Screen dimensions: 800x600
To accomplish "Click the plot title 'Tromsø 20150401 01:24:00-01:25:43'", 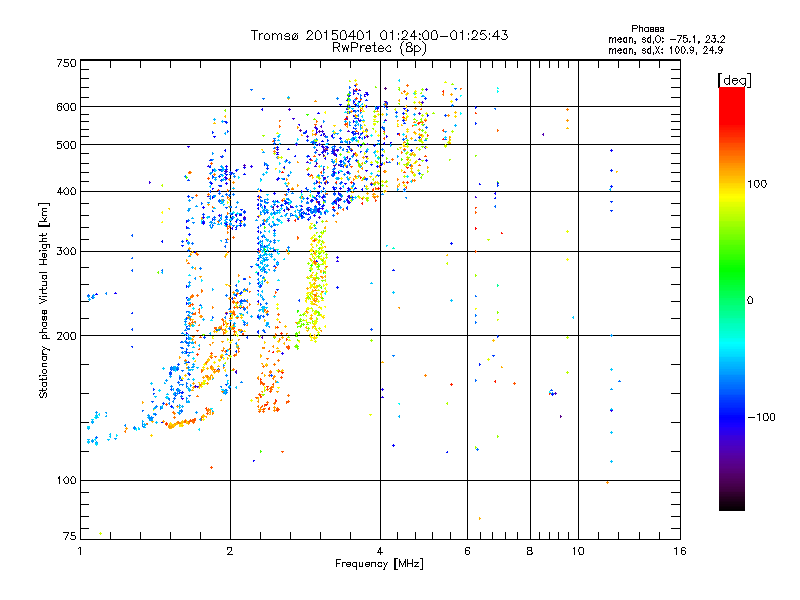I will 379,35.
